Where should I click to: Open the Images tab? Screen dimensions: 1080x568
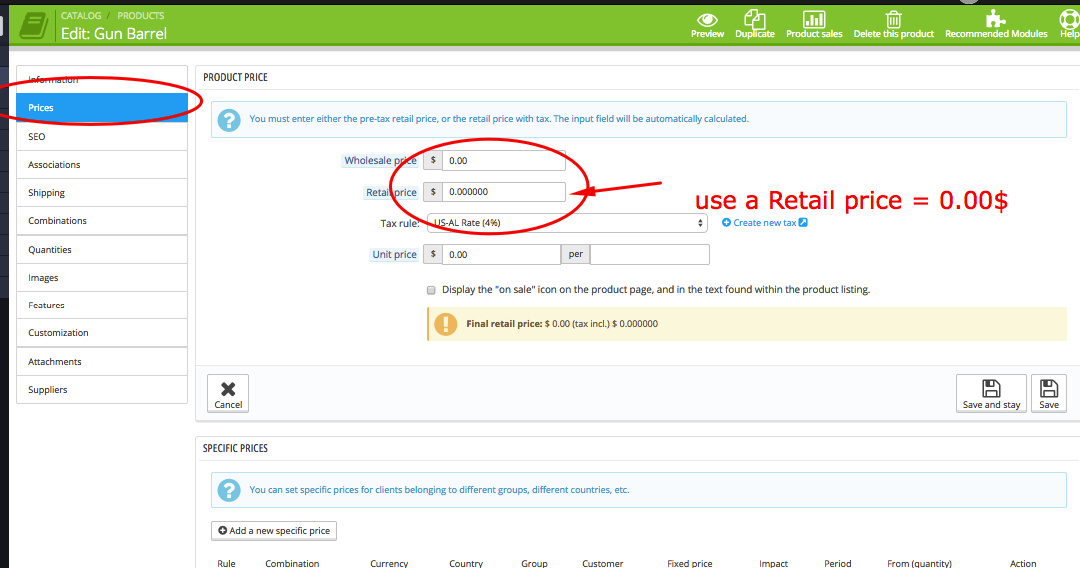pos(102,277)
